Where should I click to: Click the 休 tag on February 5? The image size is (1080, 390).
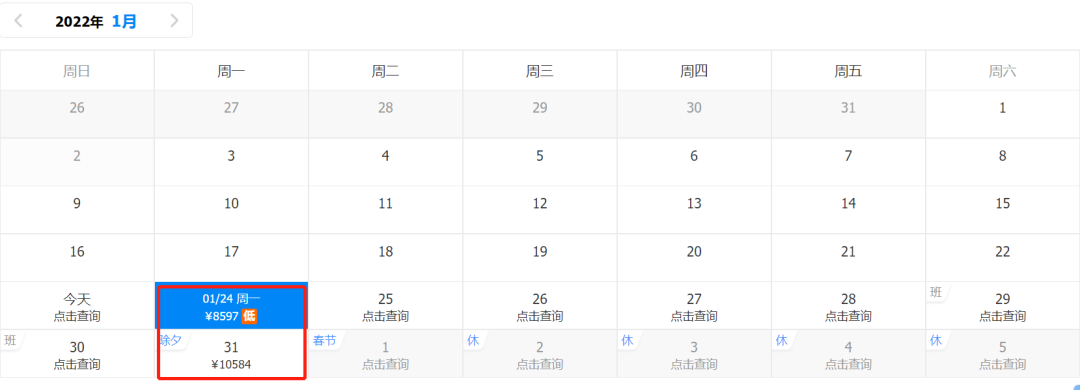(x=935, y=340)
